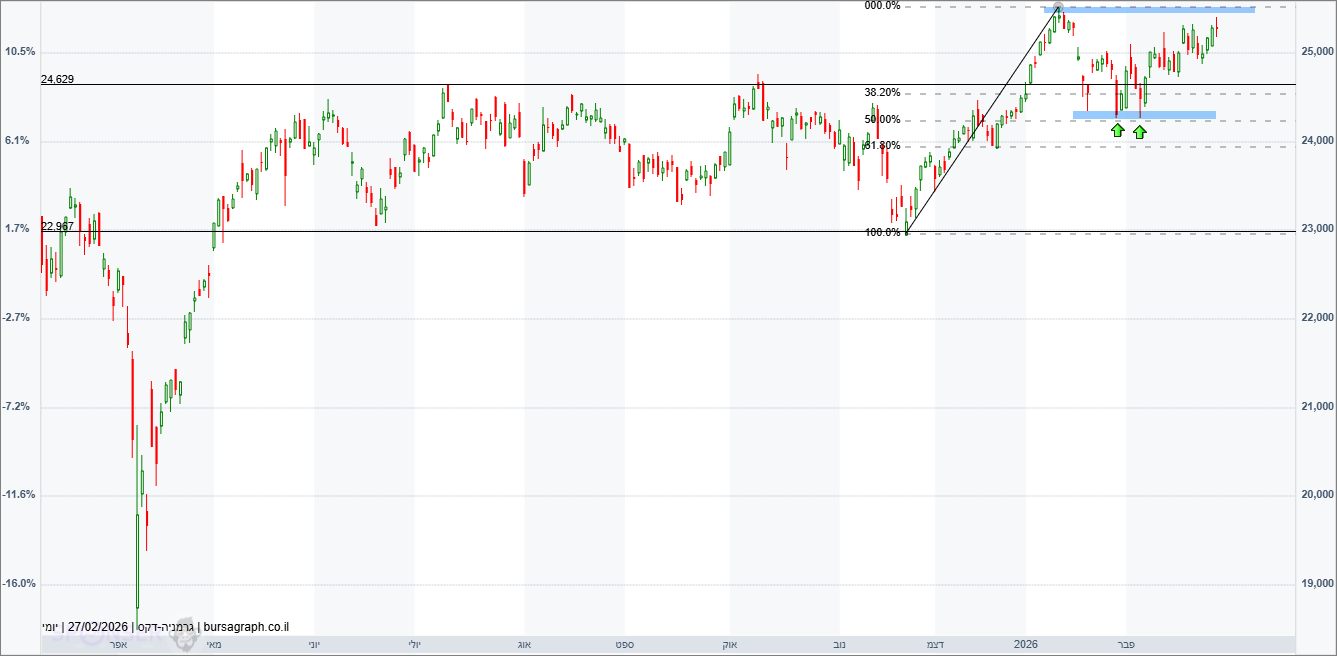
Task: Click the אוג month label on time axis
Action: coord(524,645)
